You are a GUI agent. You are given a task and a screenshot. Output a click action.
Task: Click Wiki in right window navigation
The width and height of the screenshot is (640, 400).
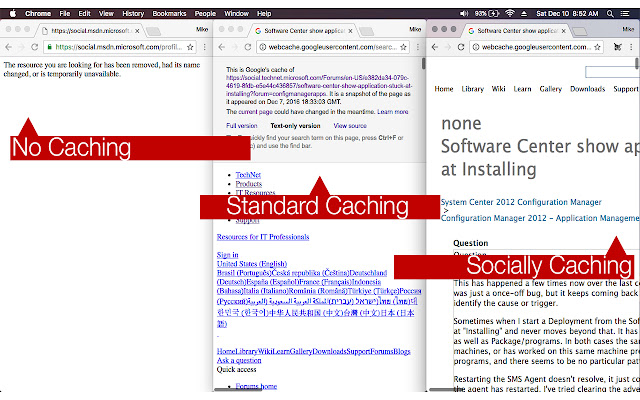point(498,89)
